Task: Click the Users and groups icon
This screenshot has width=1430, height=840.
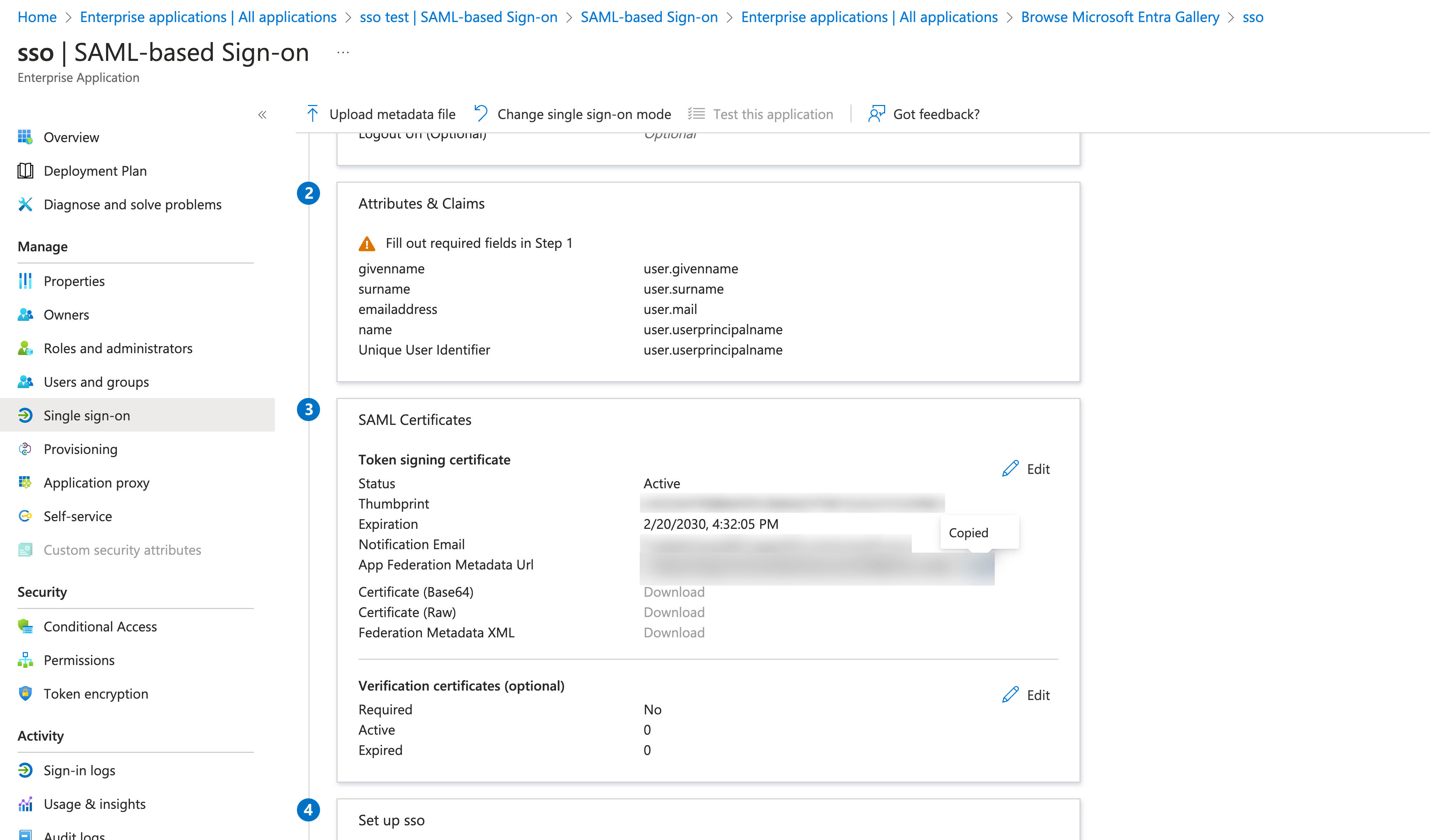Action: pos(25,382)
